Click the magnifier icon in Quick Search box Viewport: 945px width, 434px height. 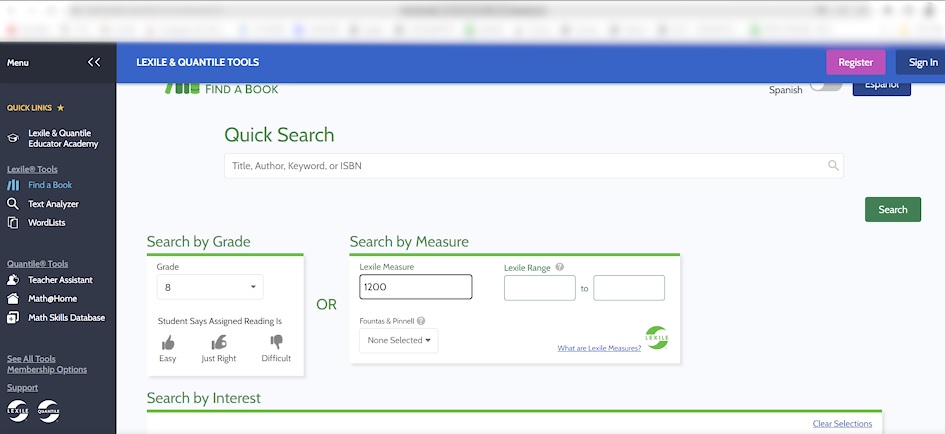[833, 165]
